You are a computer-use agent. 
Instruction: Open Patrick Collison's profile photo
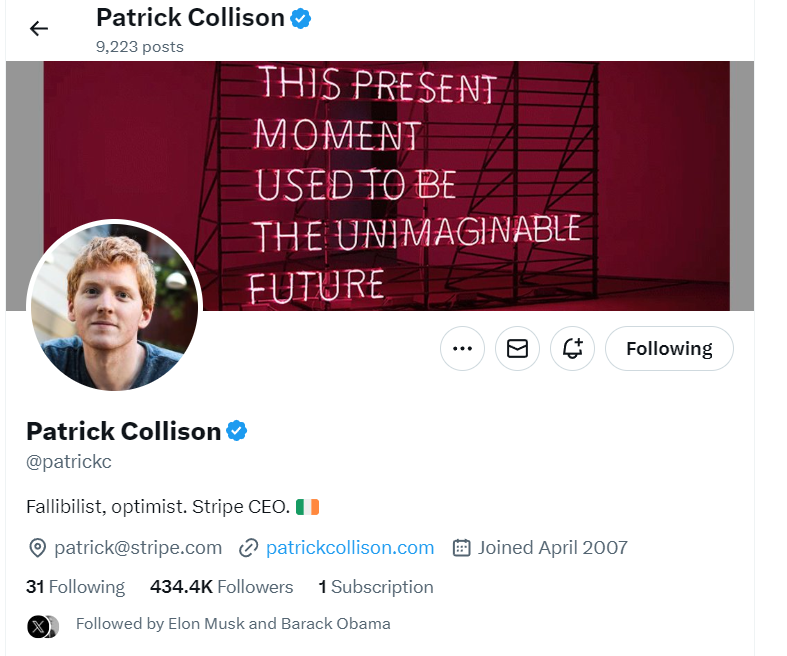click(114, 306)
